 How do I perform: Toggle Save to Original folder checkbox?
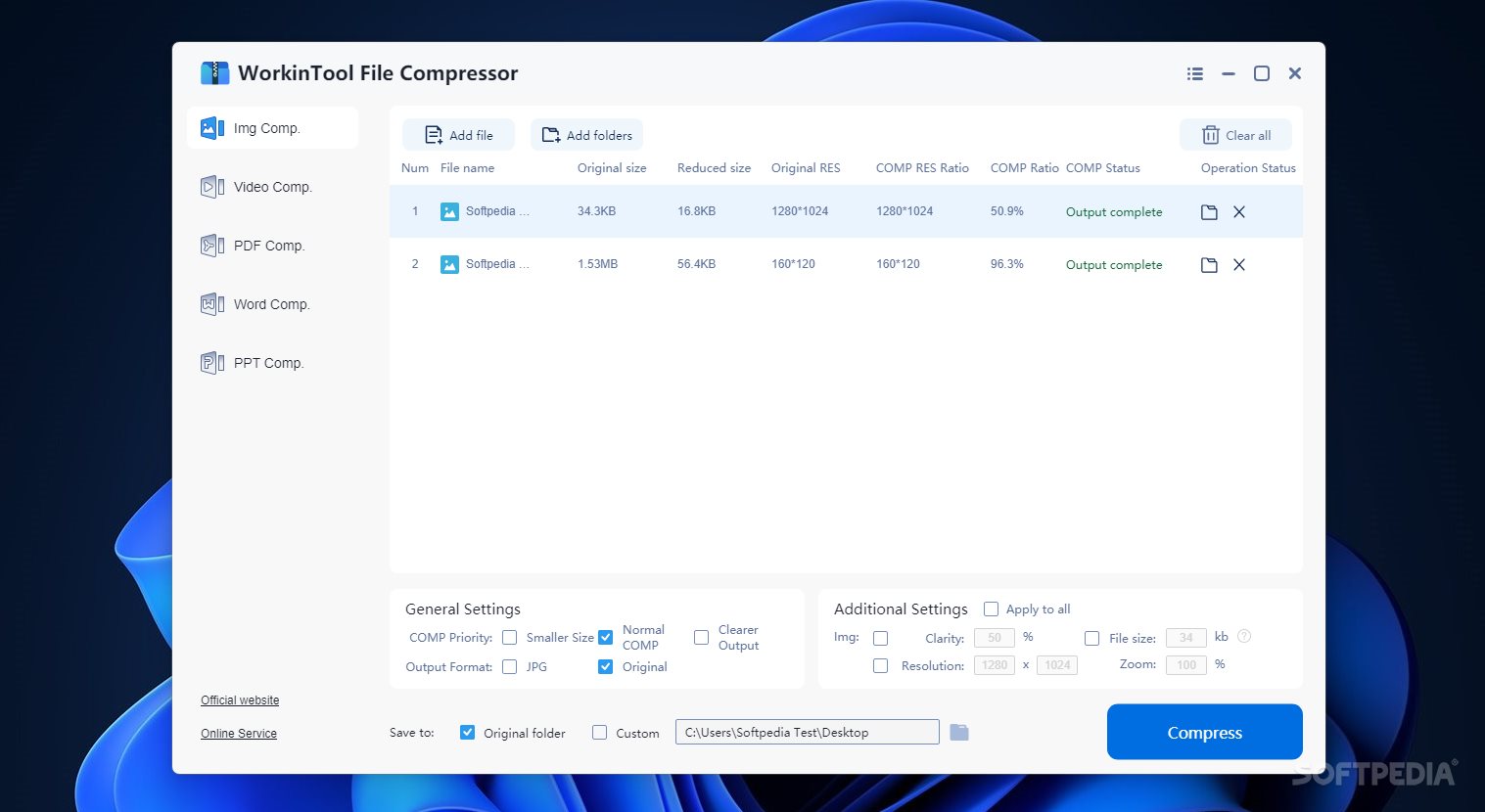(467, 732)
